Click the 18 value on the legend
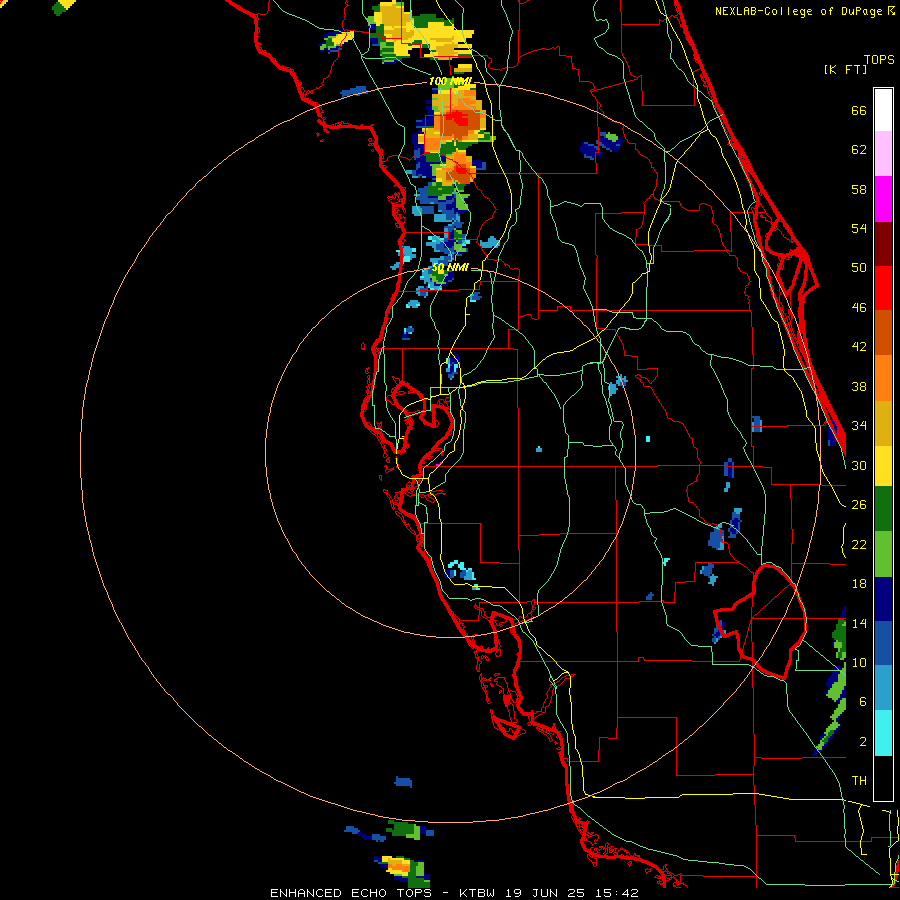The height and width of the screenshot is (900, 900). pos(859,584)
